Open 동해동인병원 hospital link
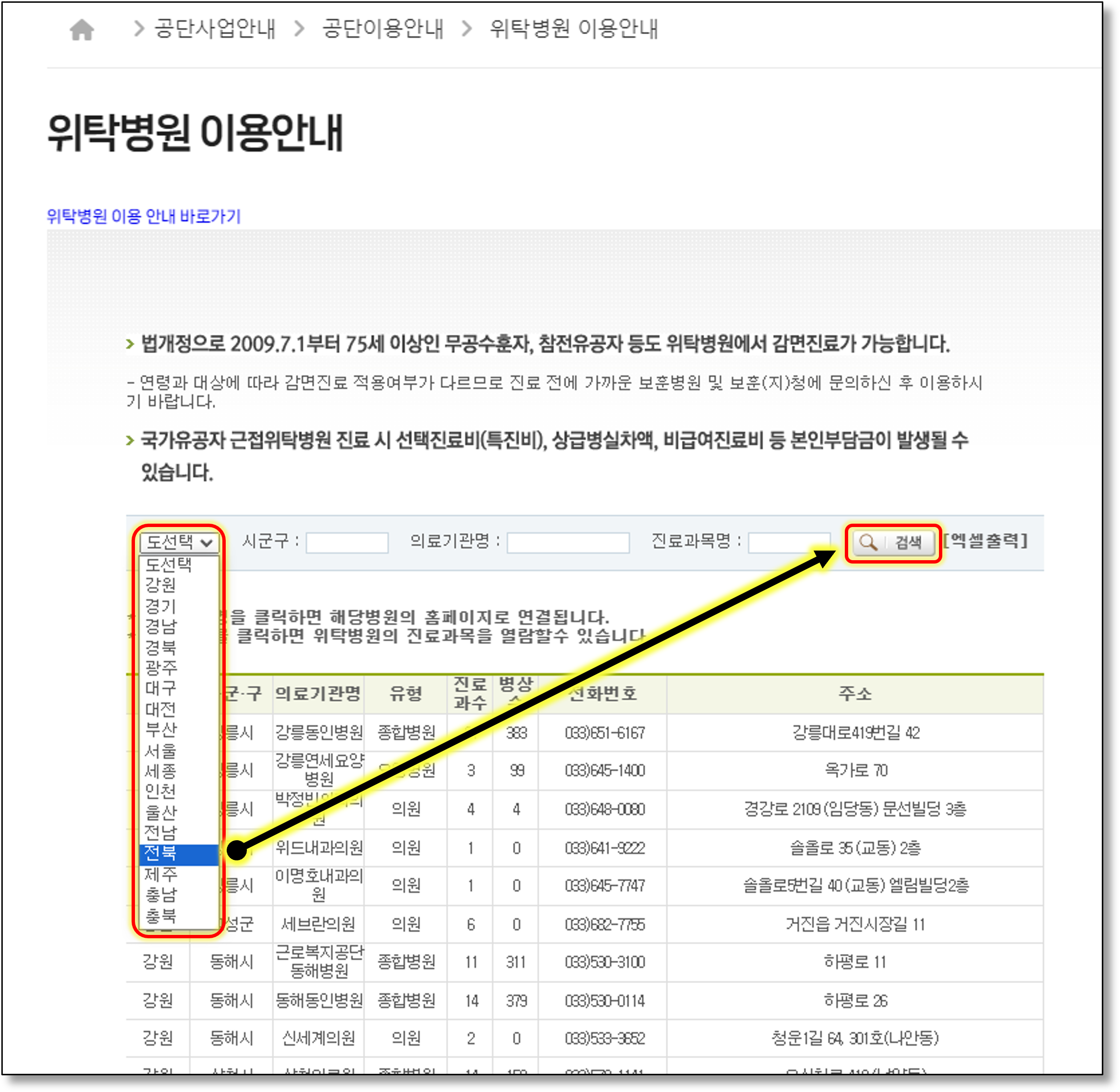1120x1092 pixels. point(319,1001)
